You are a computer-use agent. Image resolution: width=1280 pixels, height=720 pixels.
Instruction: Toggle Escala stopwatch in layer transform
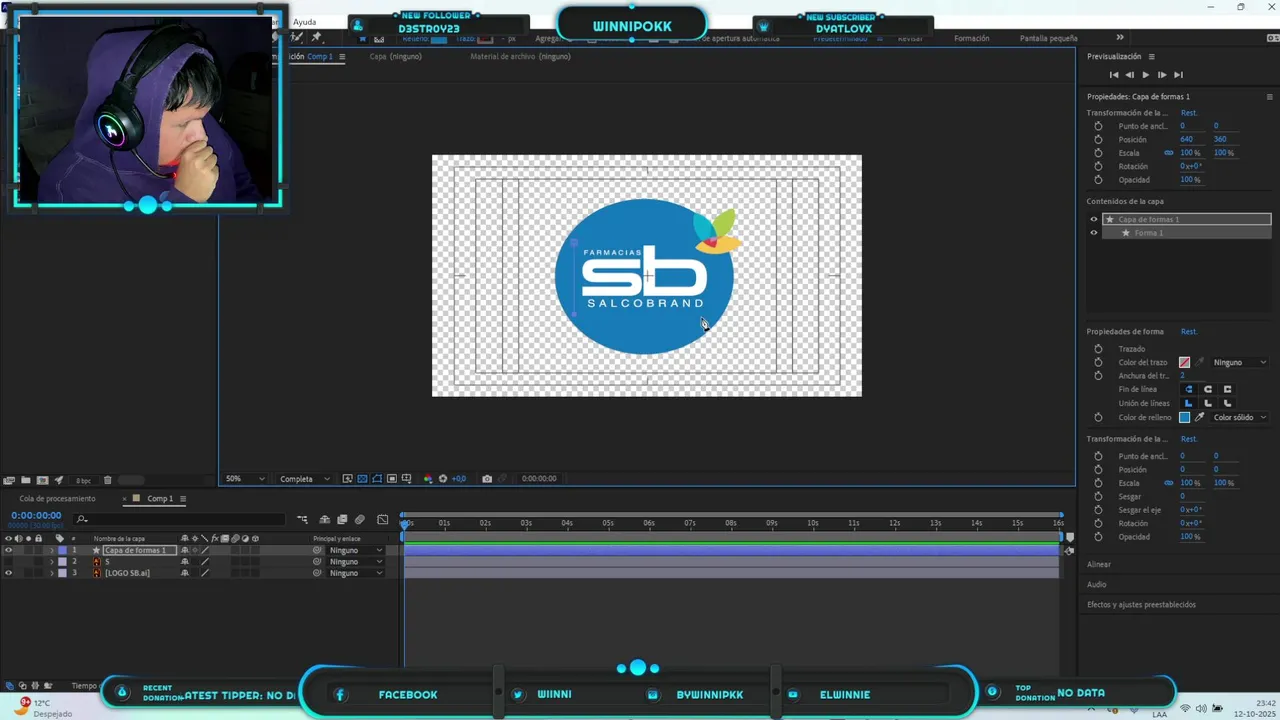[x=1098, y=153]
